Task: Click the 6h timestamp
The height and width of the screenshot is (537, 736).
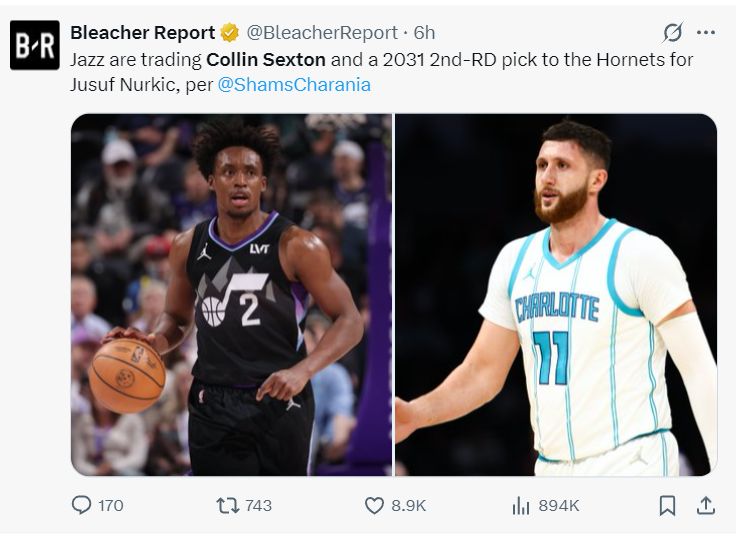Action: [424, 33]
